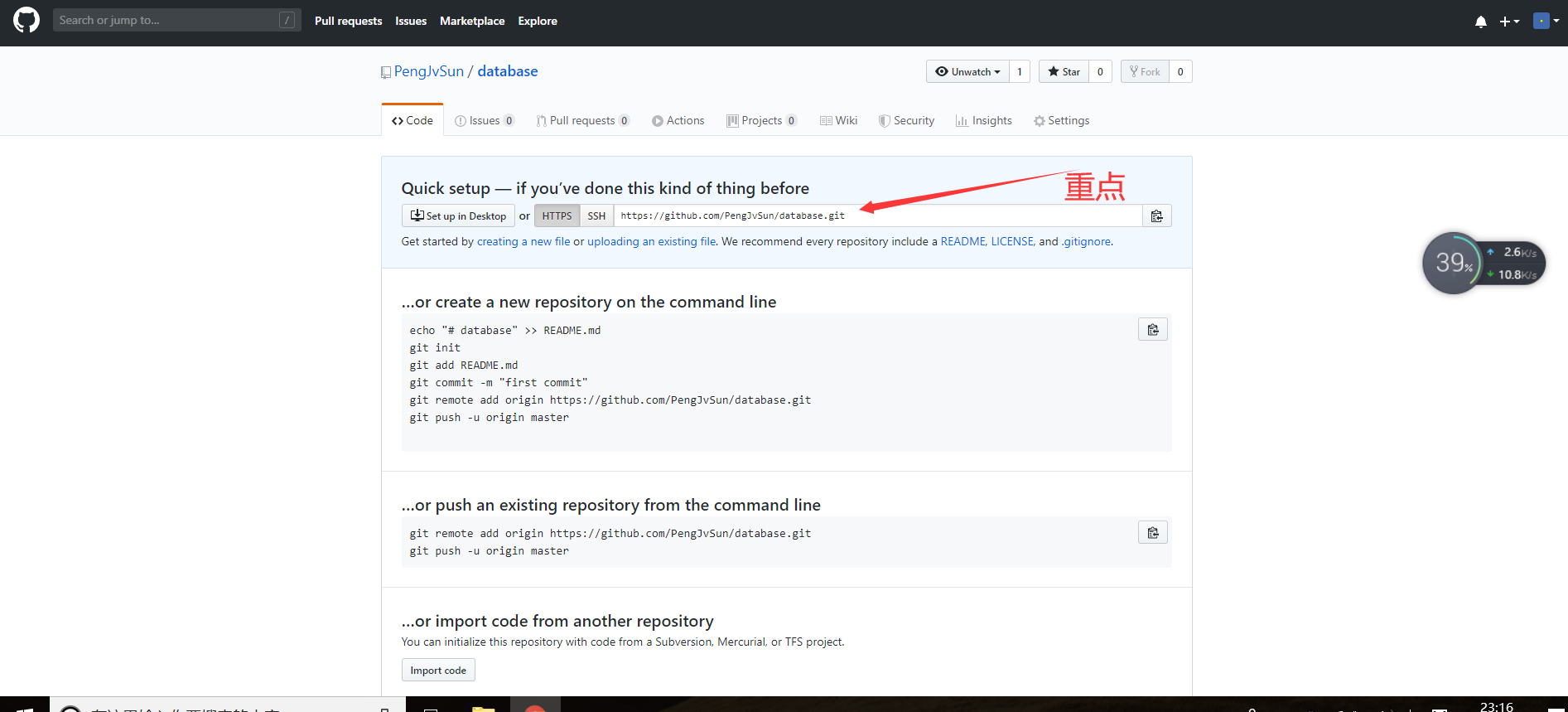Image resolution: width=1568 pixels, height=712 pixels.
Task: Open Pull requests in top navigation
Action: [348, 21]
